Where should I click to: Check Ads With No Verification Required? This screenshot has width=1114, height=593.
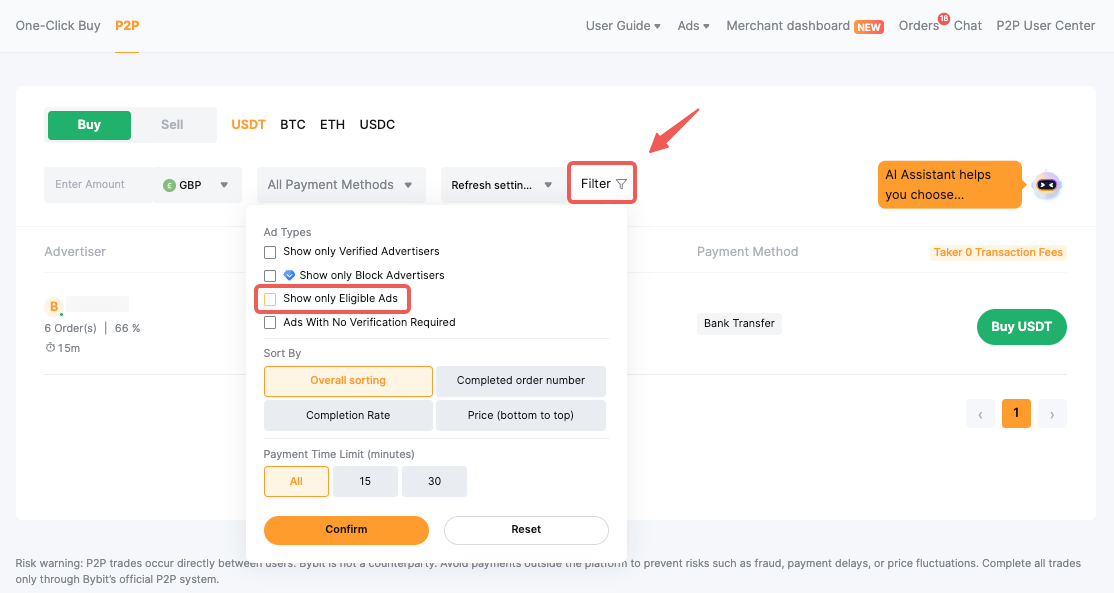pyautogui.click(x=270, y=323)
